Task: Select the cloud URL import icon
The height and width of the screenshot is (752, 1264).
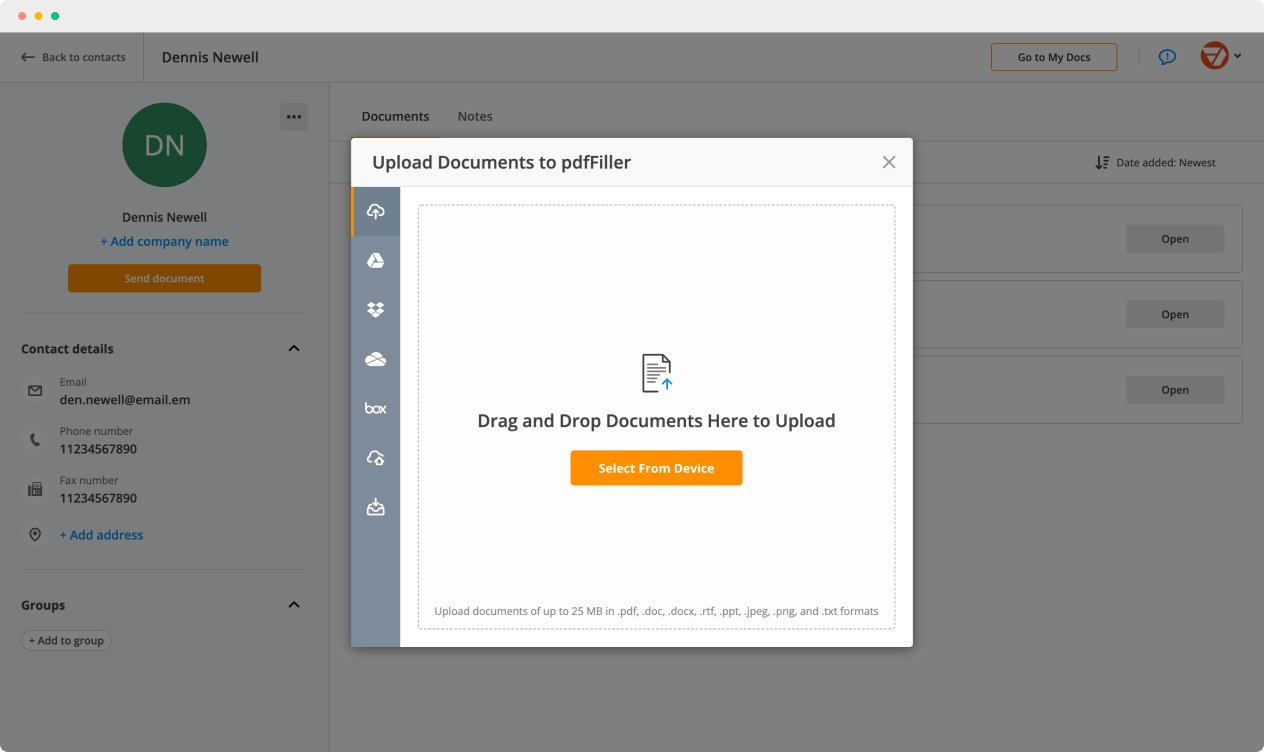Action: tap(376, 458)
